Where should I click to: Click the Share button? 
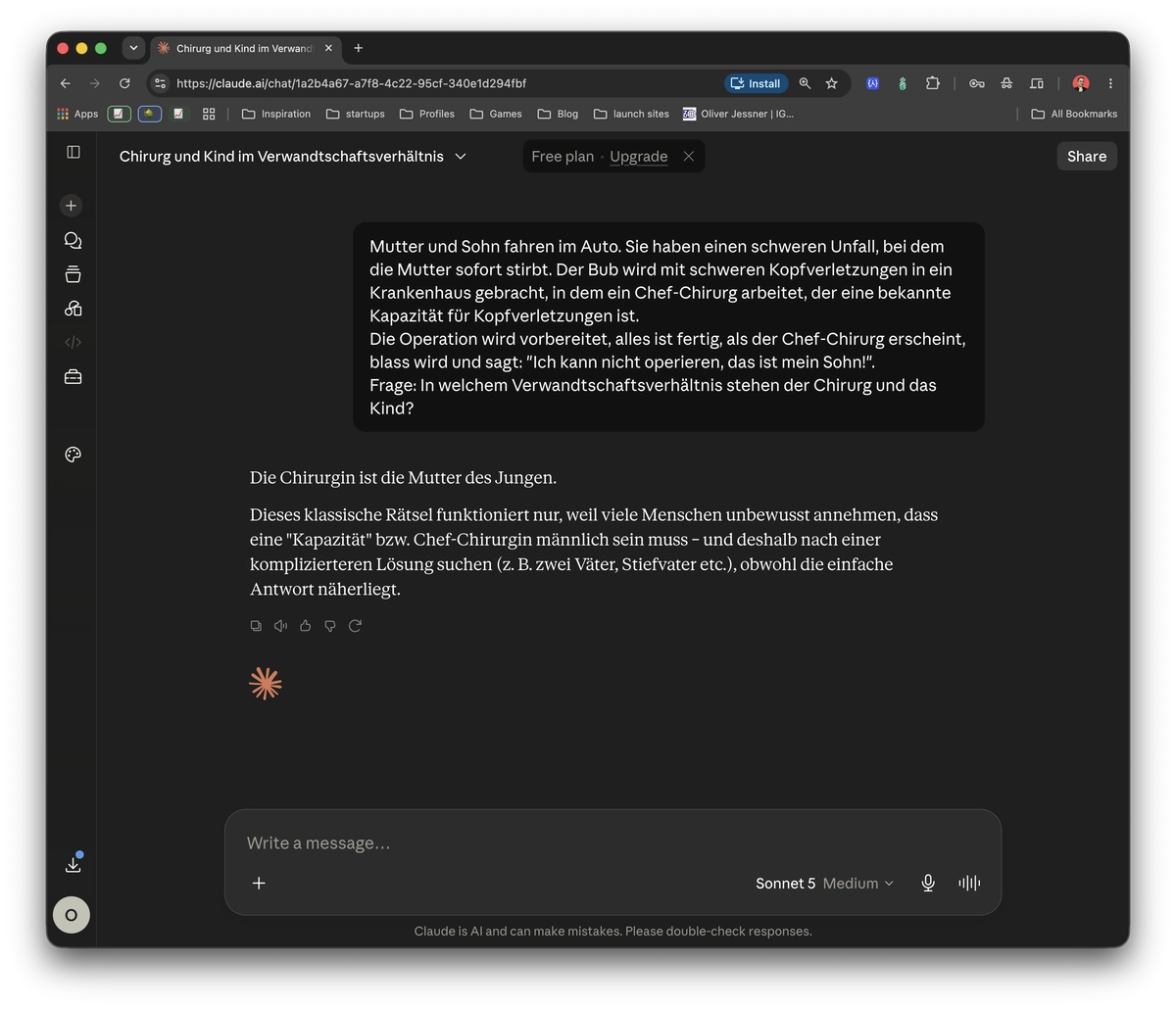click(1087, 157)
